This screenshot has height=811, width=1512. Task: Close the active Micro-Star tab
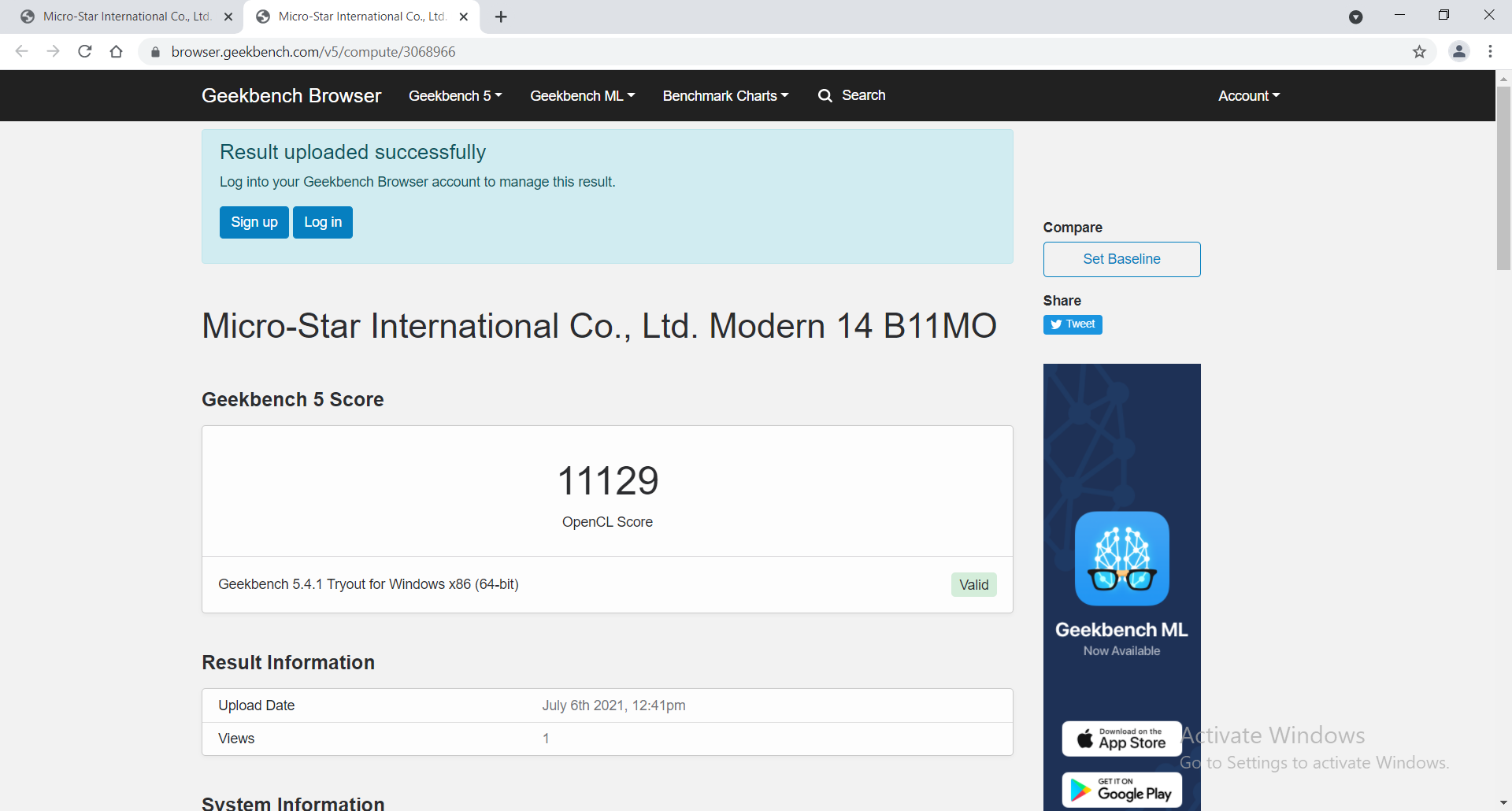coord(464,17)
